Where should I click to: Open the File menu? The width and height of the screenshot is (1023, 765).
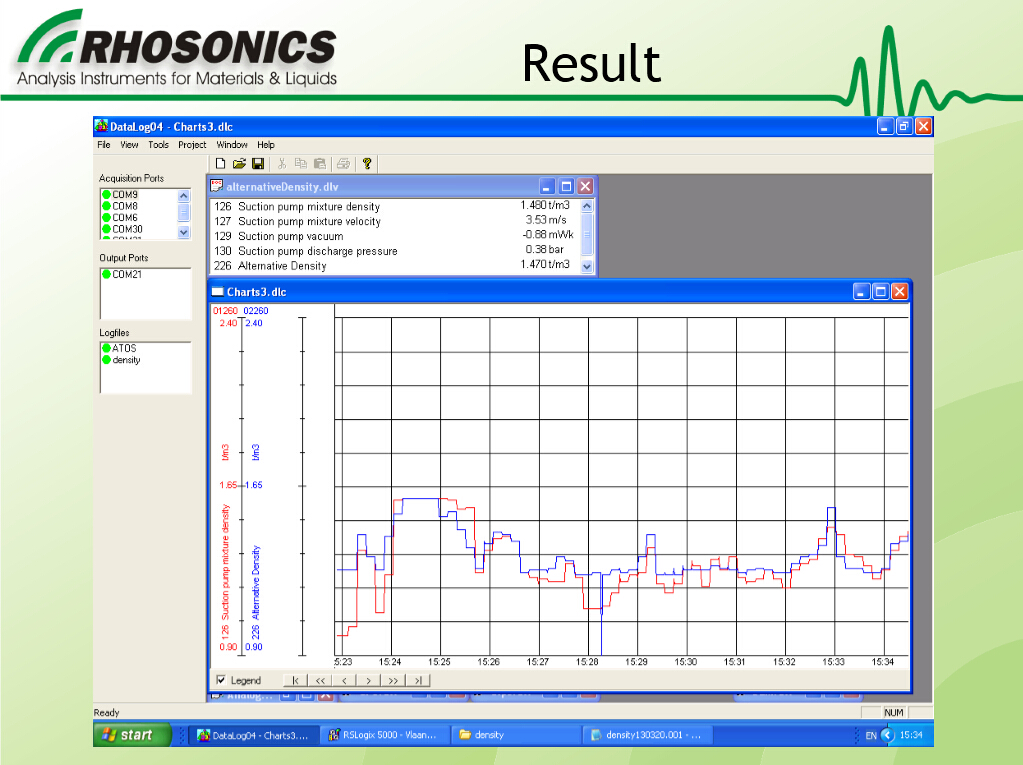[x=104, y=145]
